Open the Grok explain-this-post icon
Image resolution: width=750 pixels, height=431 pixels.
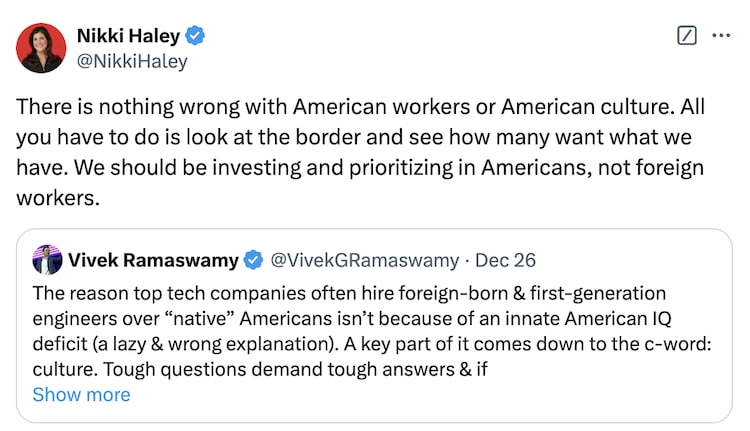tap(686, 36)
